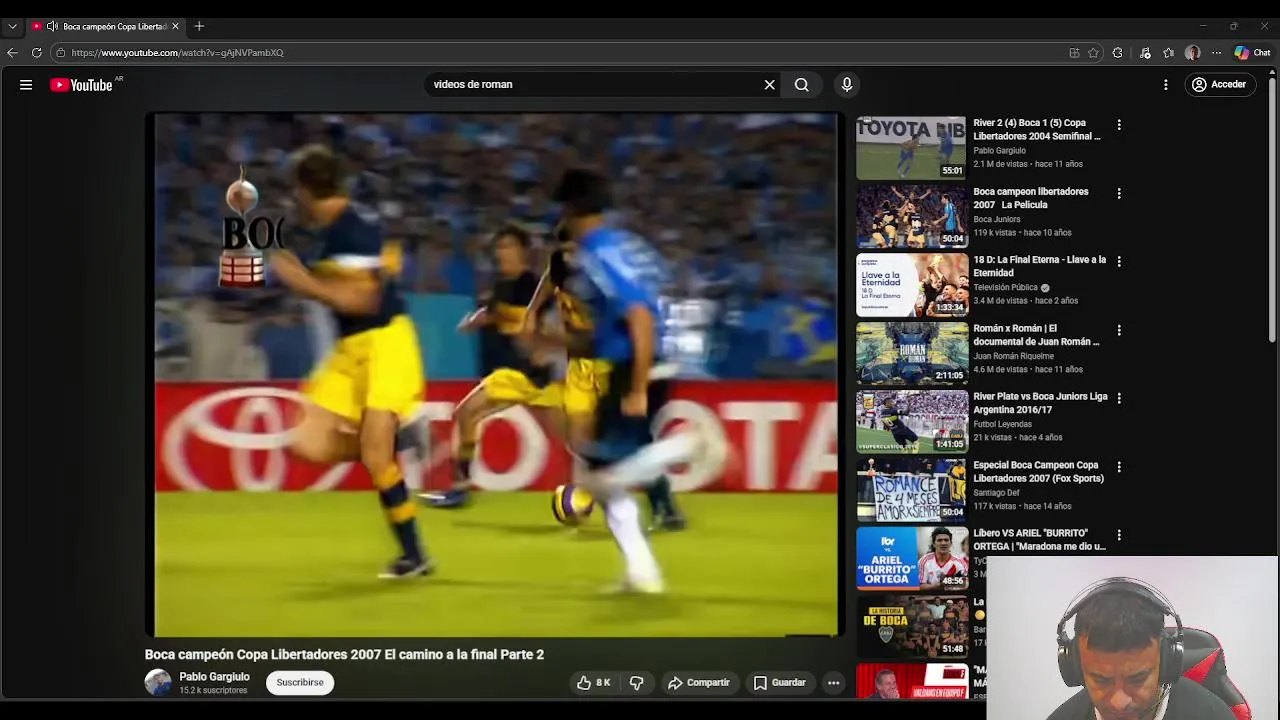The height and width of the screenshot is (720, 1280).
Task: Open options menu for River 2 (4) Boca video
Action: [1119, 125]
